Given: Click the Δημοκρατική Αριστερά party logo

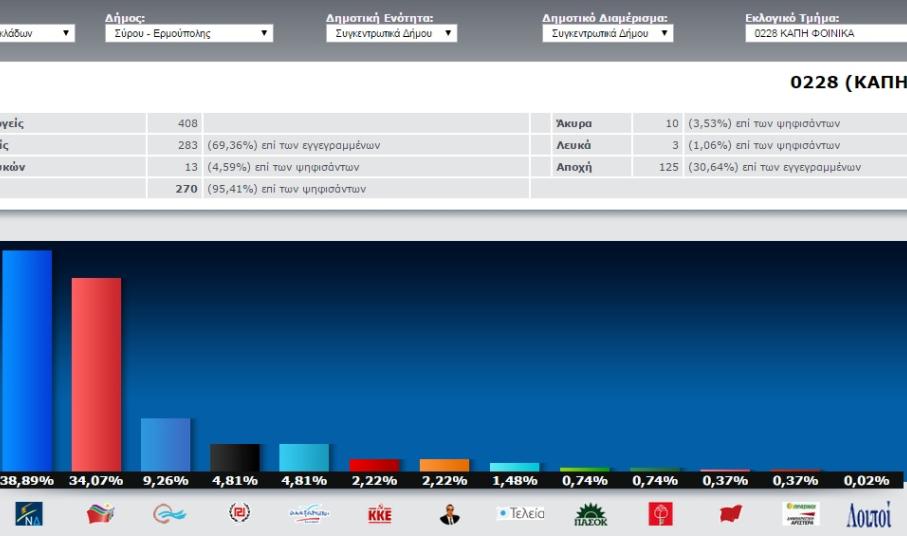Looking at the screenshot, I should click(x=800, y=514).
